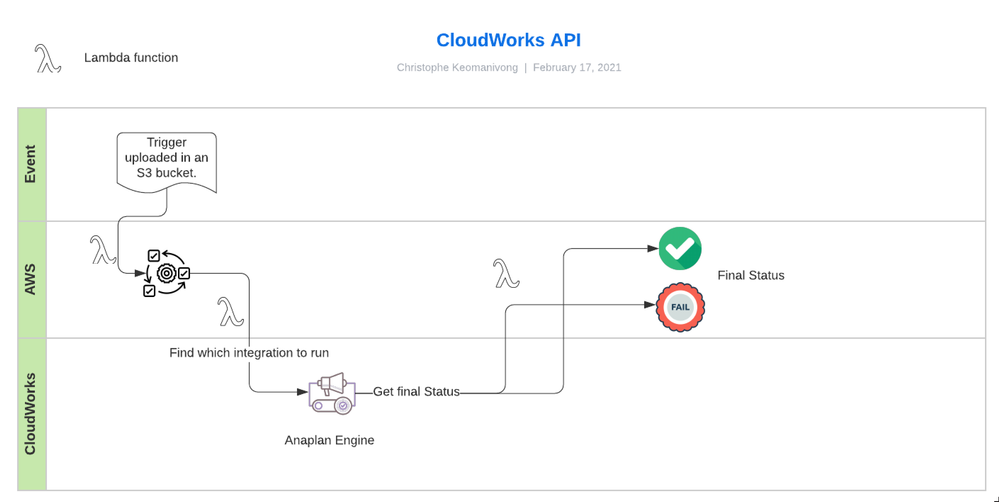Click the lambda symbol near status arrows

click(x=507, y=273)
